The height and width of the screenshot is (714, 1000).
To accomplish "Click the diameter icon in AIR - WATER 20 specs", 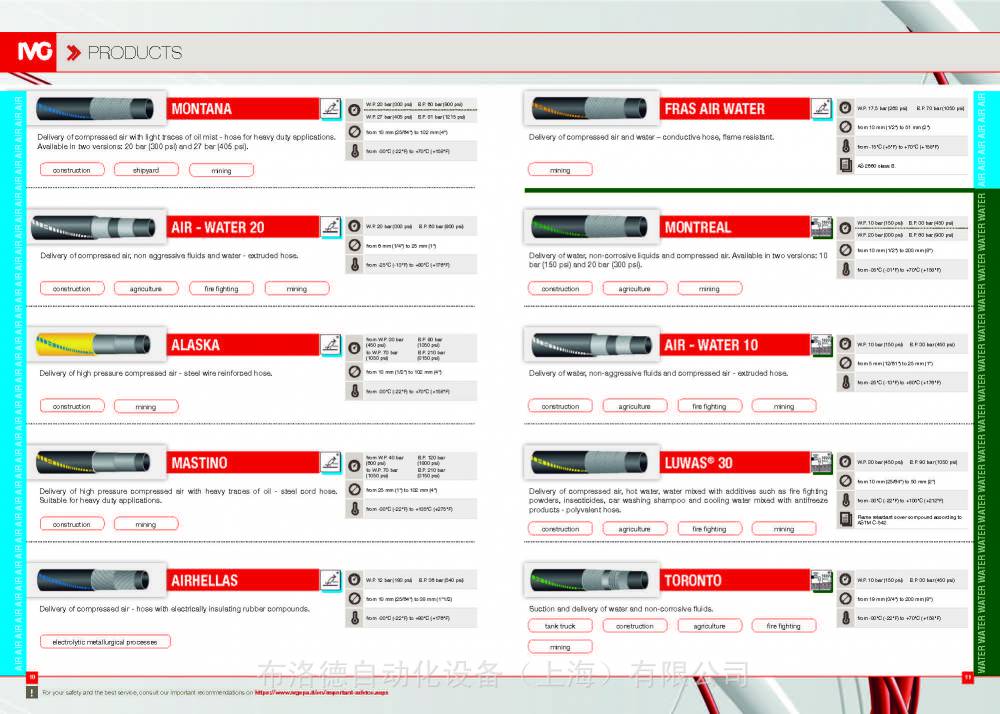I will [x=354, y=246].
